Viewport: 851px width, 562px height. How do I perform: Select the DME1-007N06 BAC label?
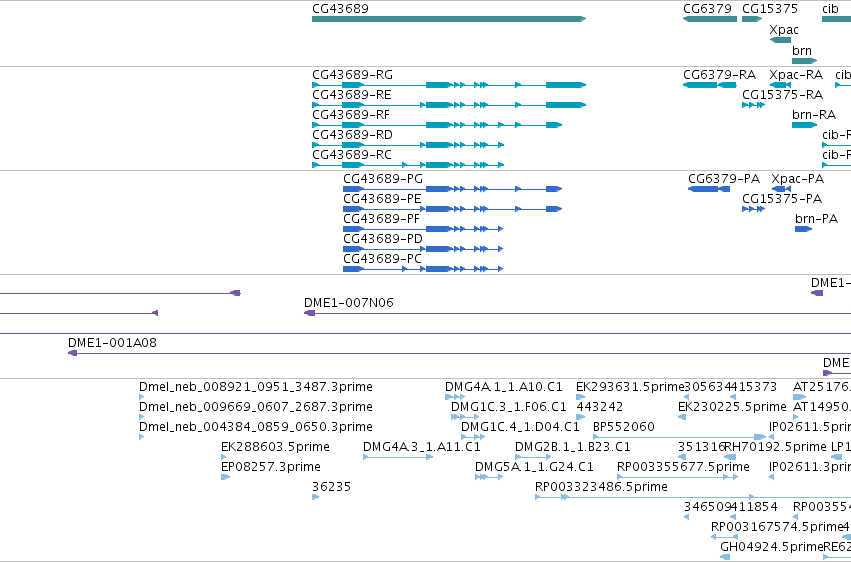click(x=348, y=303)
